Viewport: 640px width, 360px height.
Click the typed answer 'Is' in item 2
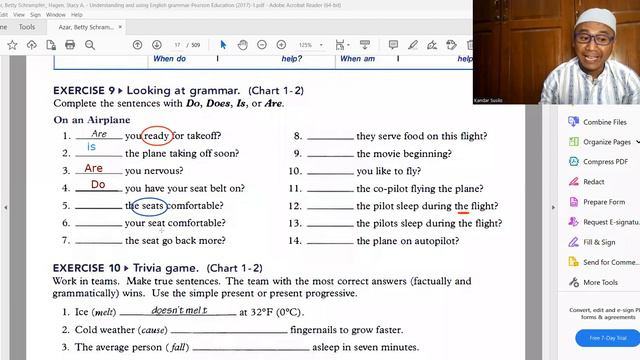point(91,147)
